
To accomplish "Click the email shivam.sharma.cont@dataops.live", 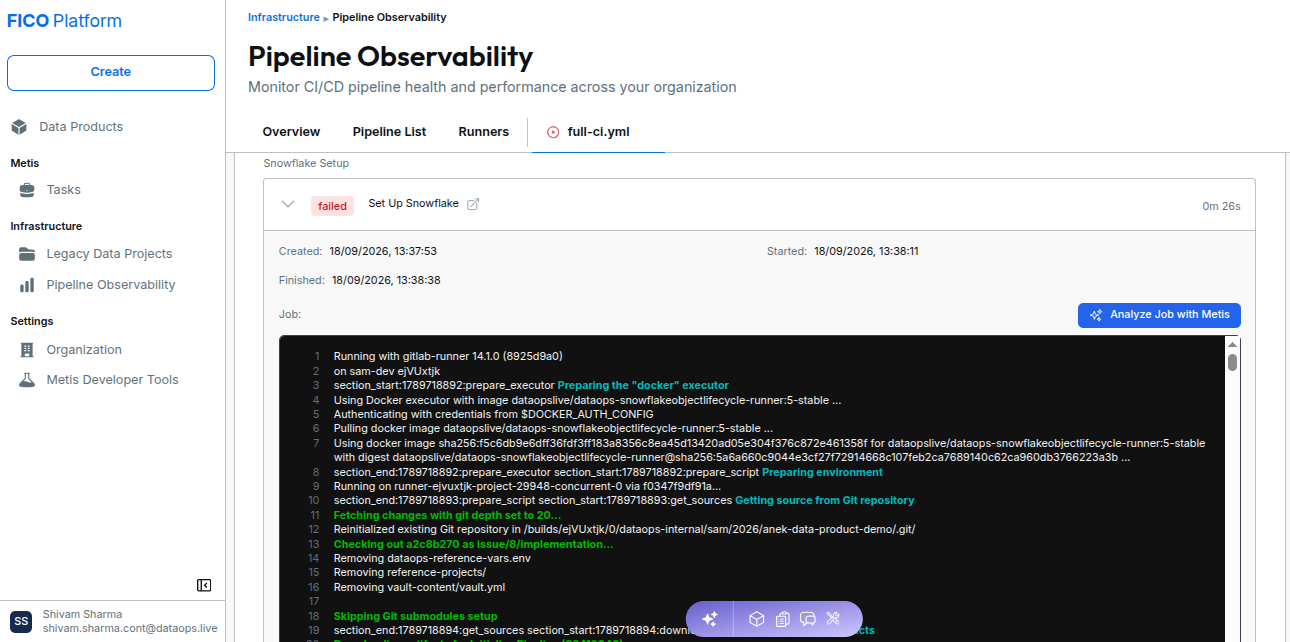I will pos(130,629).
